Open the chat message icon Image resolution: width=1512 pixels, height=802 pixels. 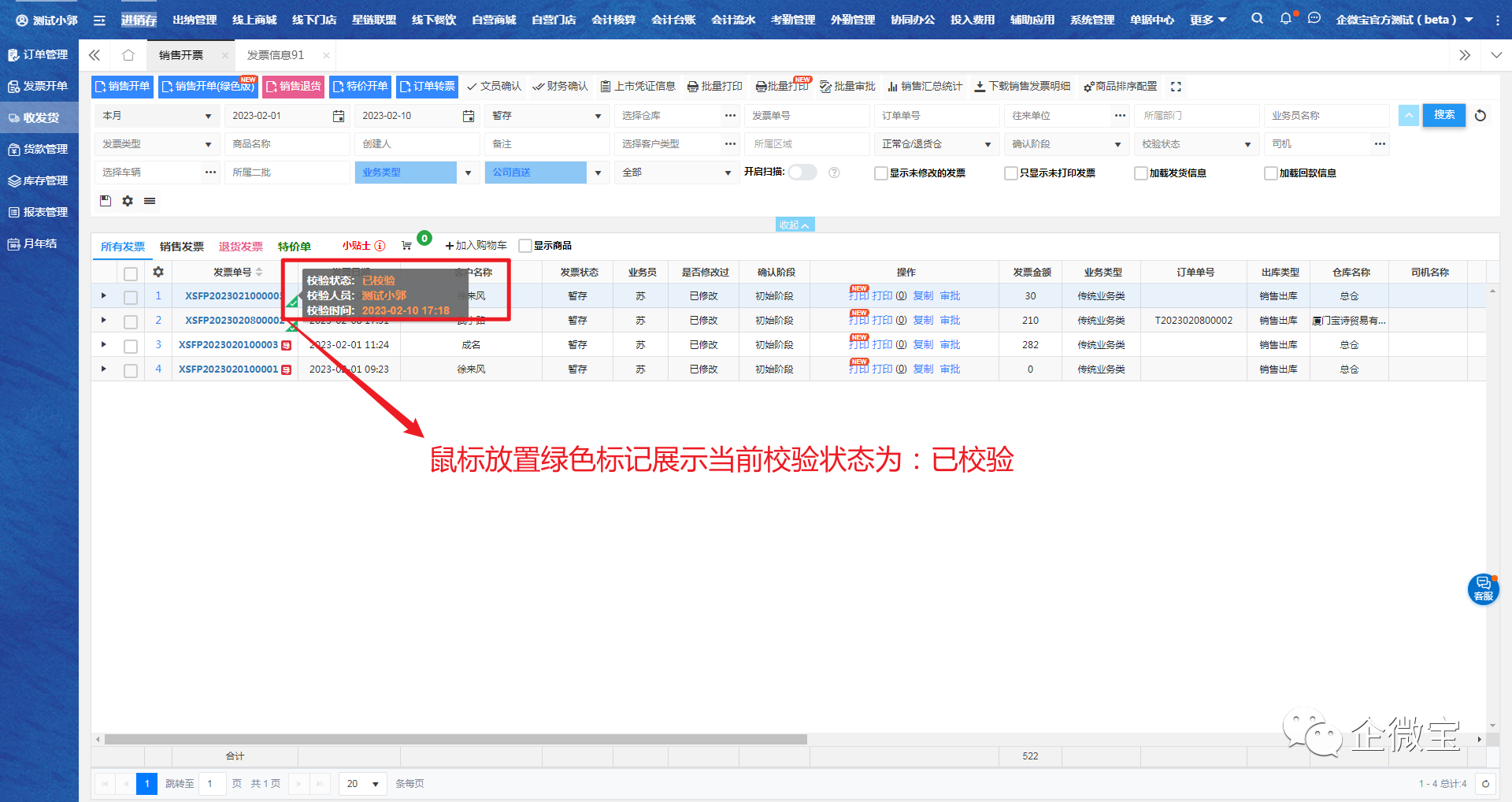coord(1314,18)
